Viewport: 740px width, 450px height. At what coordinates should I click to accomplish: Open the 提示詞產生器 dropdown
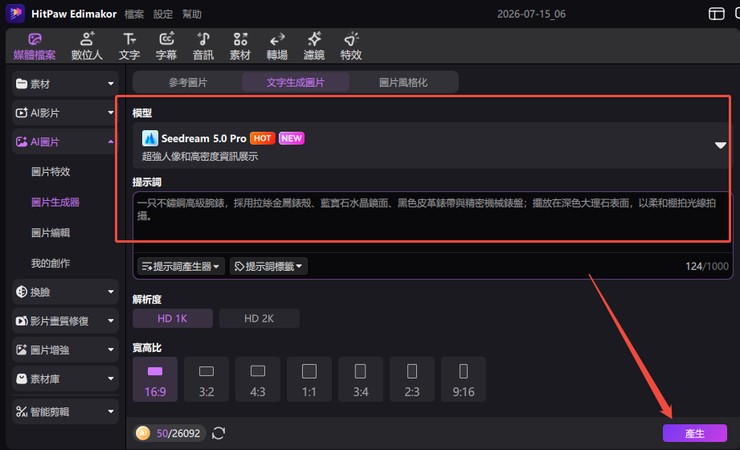[x=181, y=266]
